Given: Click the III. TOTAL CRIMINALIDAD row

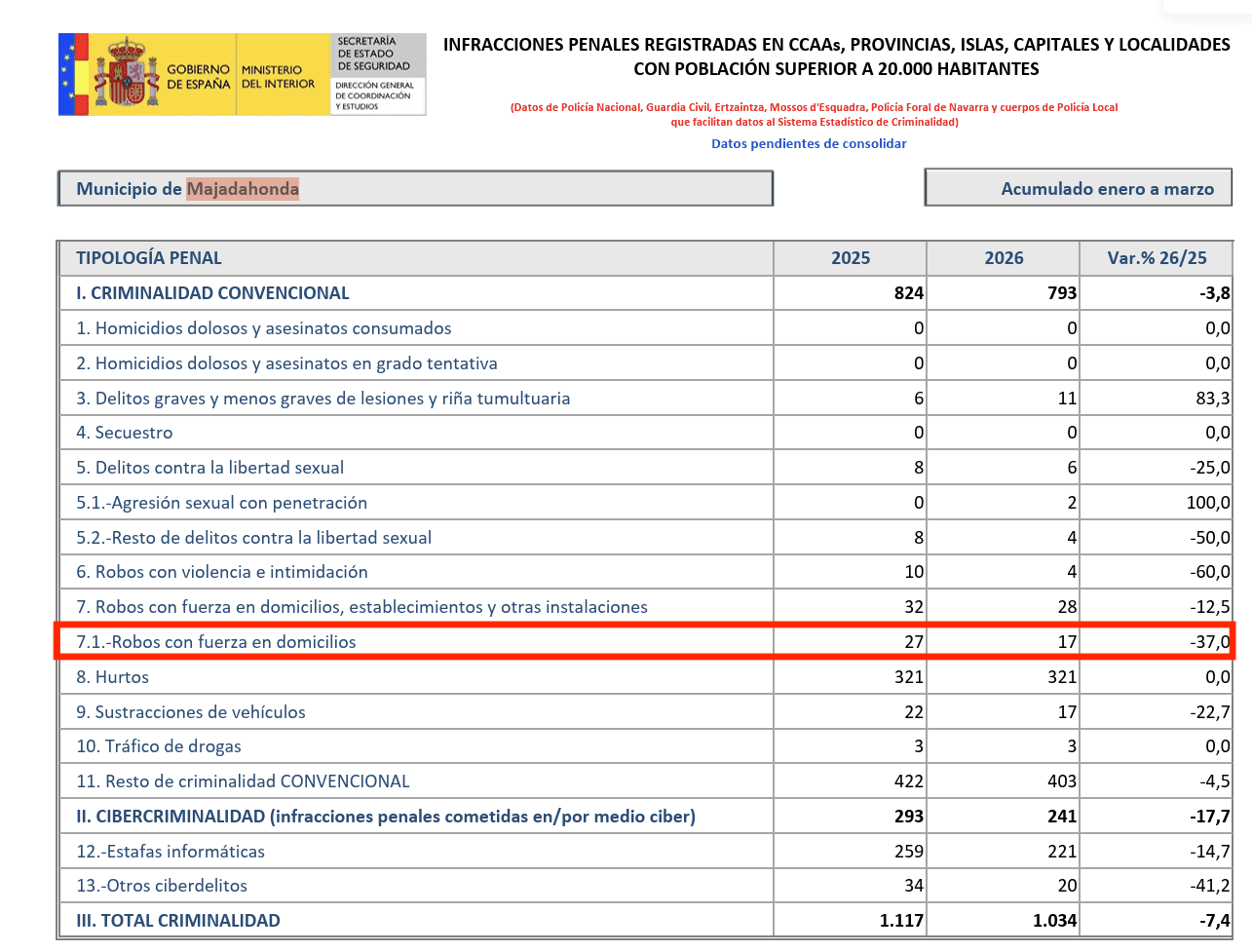Looking at the screenshot, I should [x=645, y=921].
